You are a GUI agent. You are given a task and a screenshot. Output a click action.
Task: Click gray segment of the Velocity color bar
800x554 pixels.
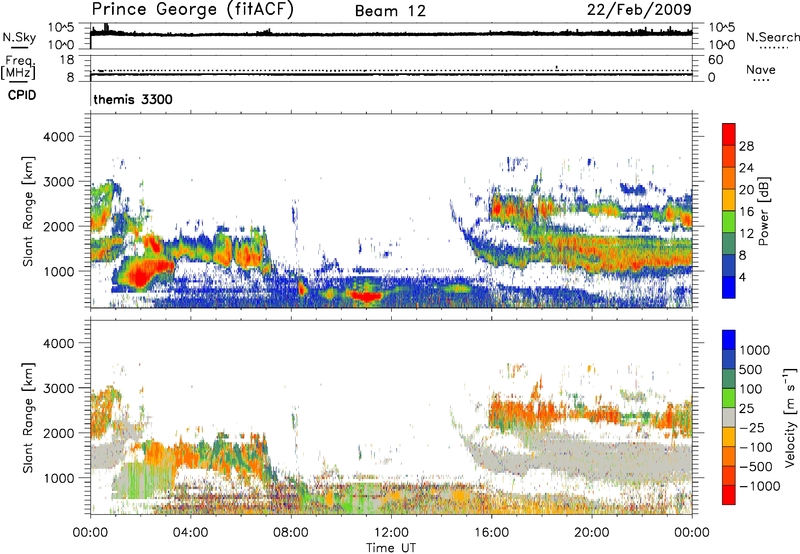(729, 418)
